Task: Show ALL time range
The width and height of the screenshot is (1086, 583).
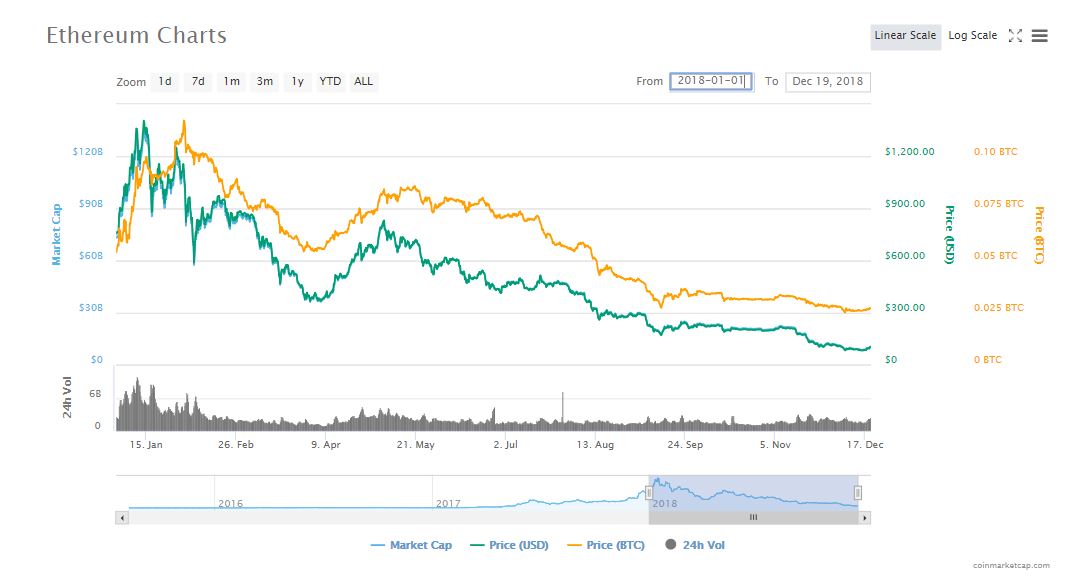Action: coord(364,81)
